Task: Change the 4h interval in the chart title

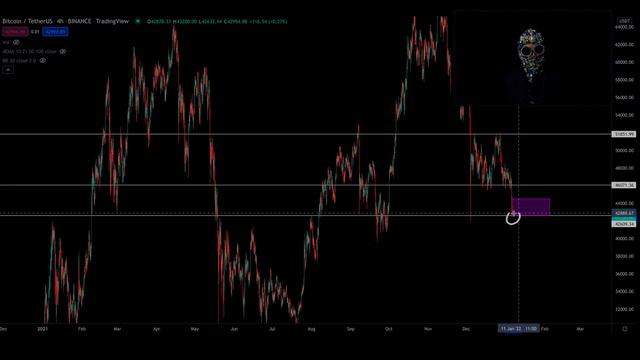Action: point(60,21)
